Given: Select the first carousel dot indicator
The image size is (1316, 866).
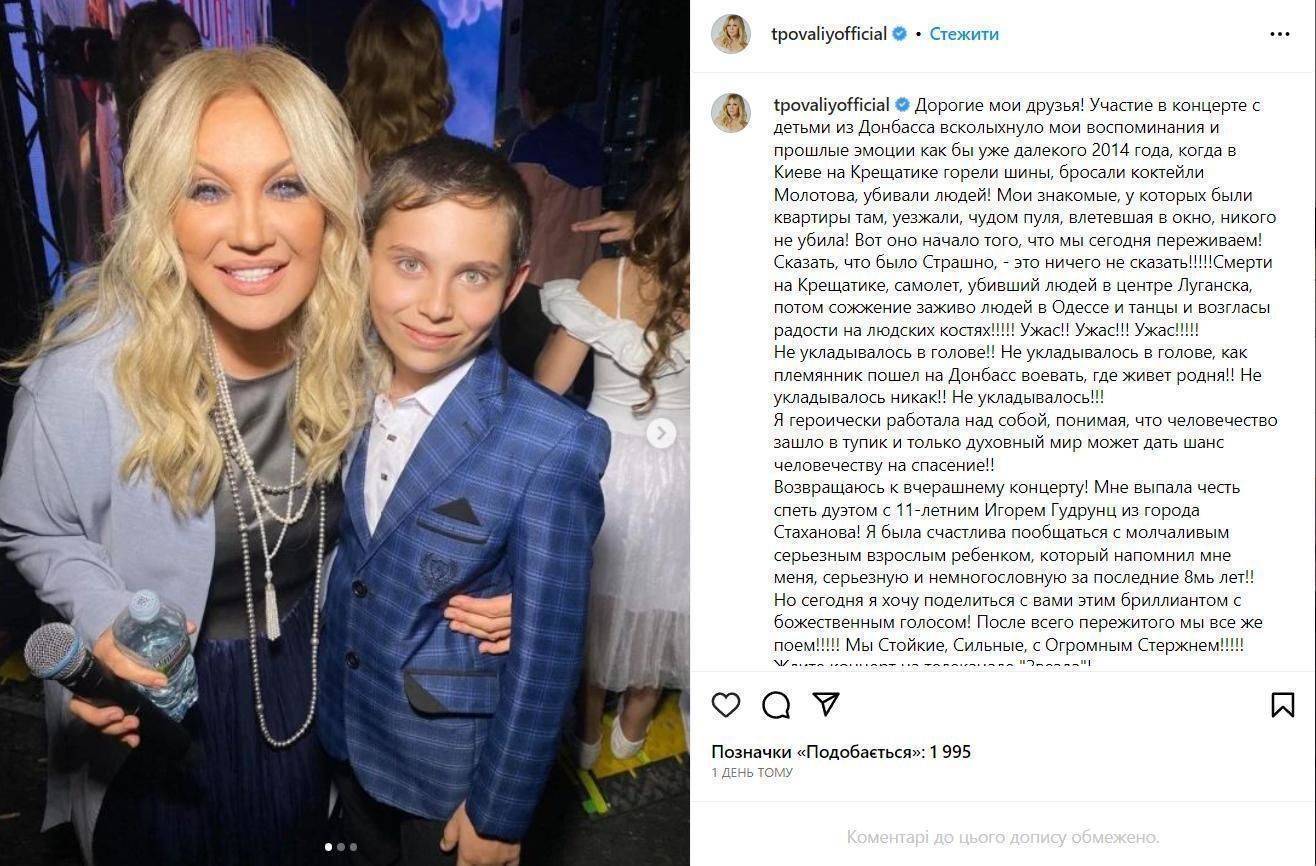Looking at the screenshot, I should [x=329, y=847].
